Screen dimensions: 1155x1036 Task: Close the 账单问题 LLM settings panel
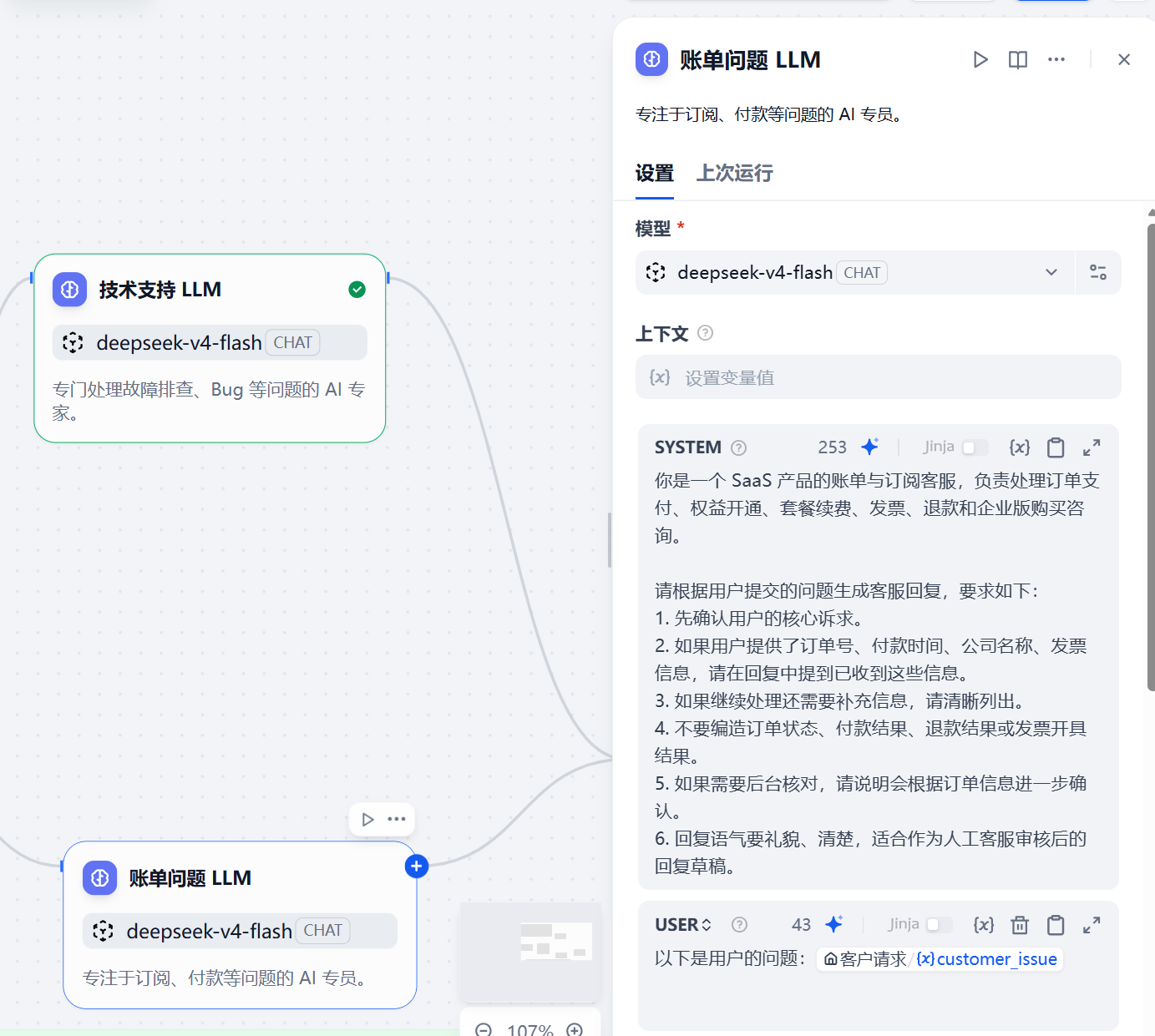[1124, 59]
